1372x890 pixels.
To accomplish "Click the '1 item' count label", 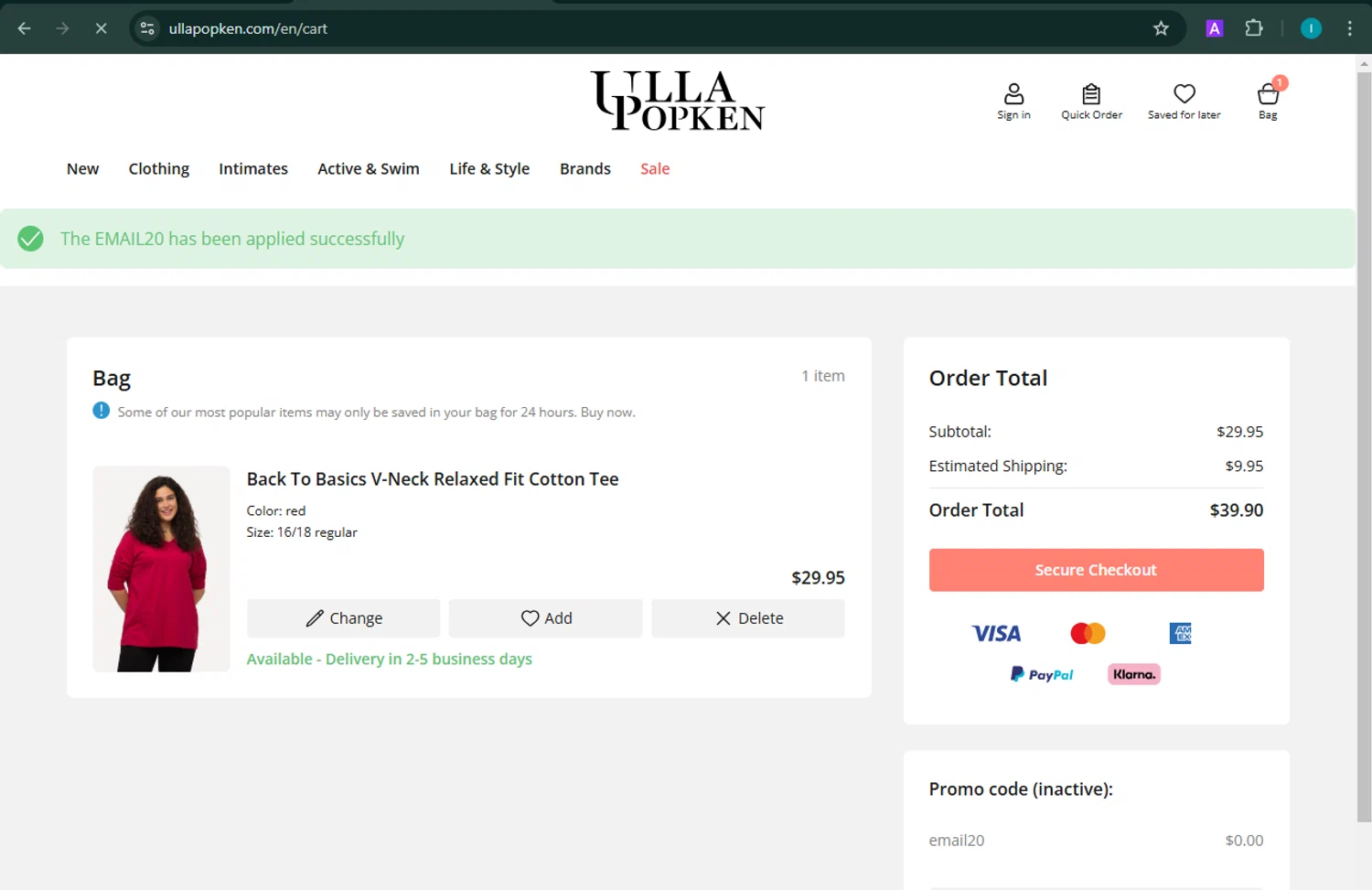I will click(x=823, y=376).
